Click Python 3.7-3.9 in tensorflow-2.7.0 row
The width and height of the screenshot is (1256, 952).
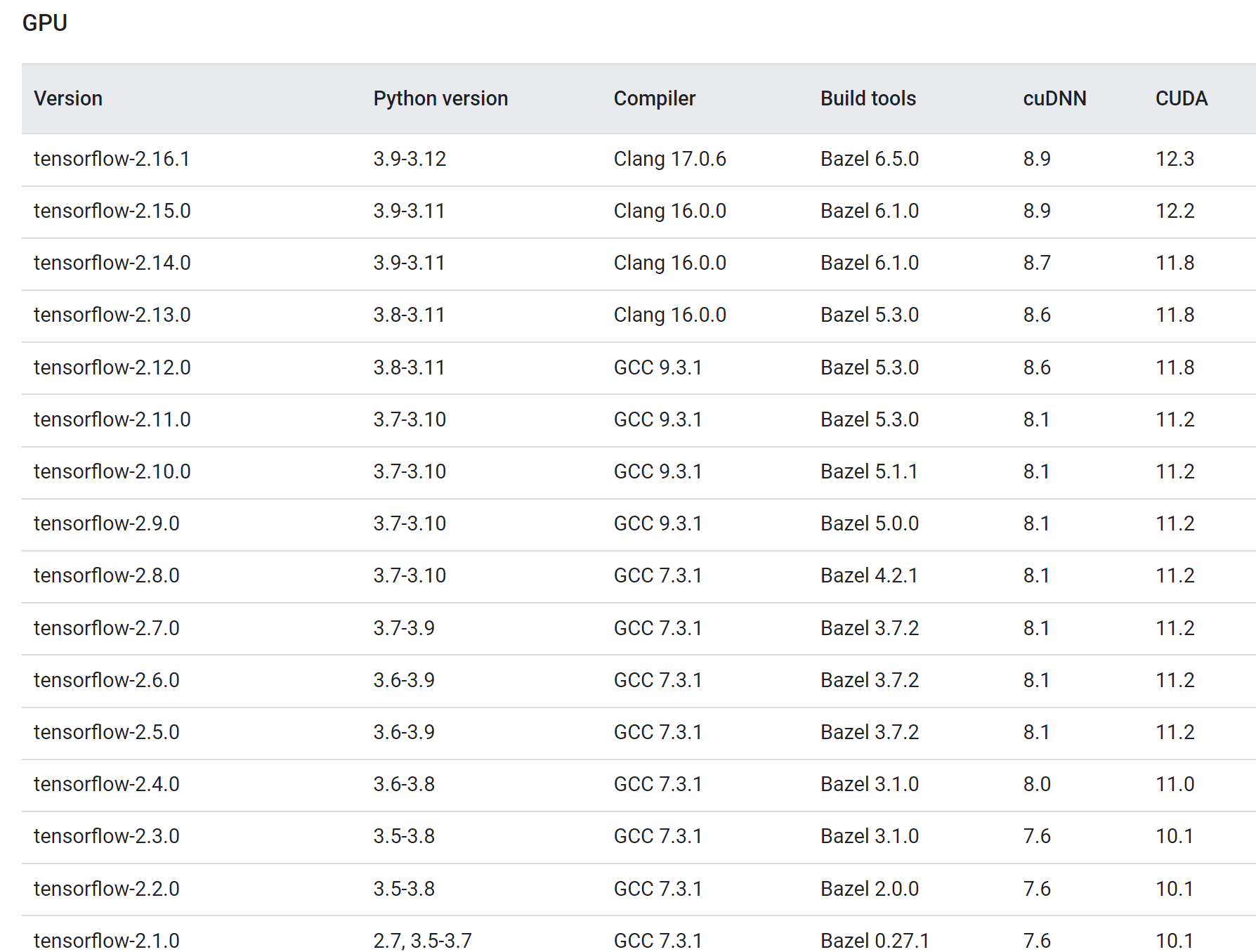pyautogui.click(x=404, y=628)
